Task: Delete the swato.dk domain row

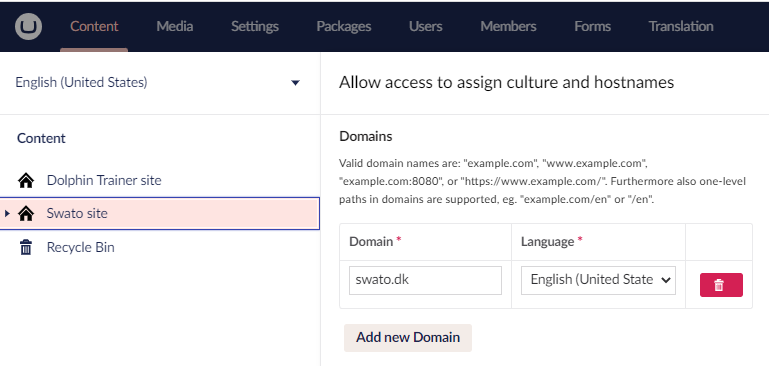Action: point(721,285)
